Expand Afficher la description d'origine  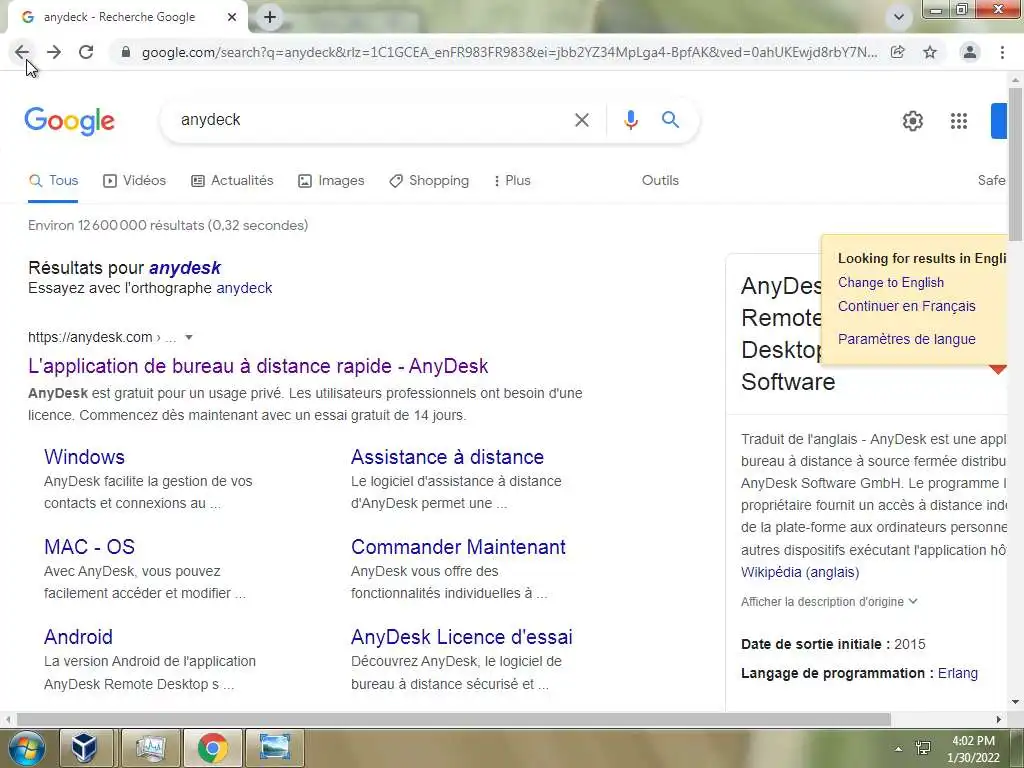click(x=829, y=601)
